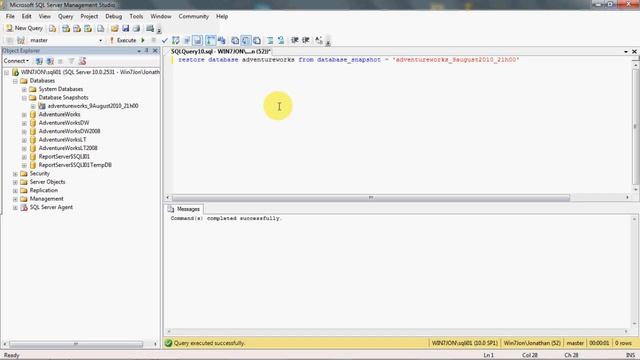Click the Change Connection icon beside master
The width and height of the screenshot is (640, 360).
point(21,40)
